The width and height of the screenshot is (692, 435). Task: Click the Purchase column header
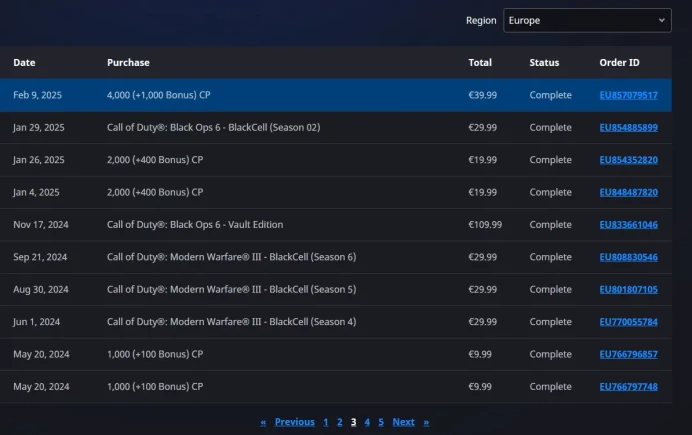tap(128, 63)
